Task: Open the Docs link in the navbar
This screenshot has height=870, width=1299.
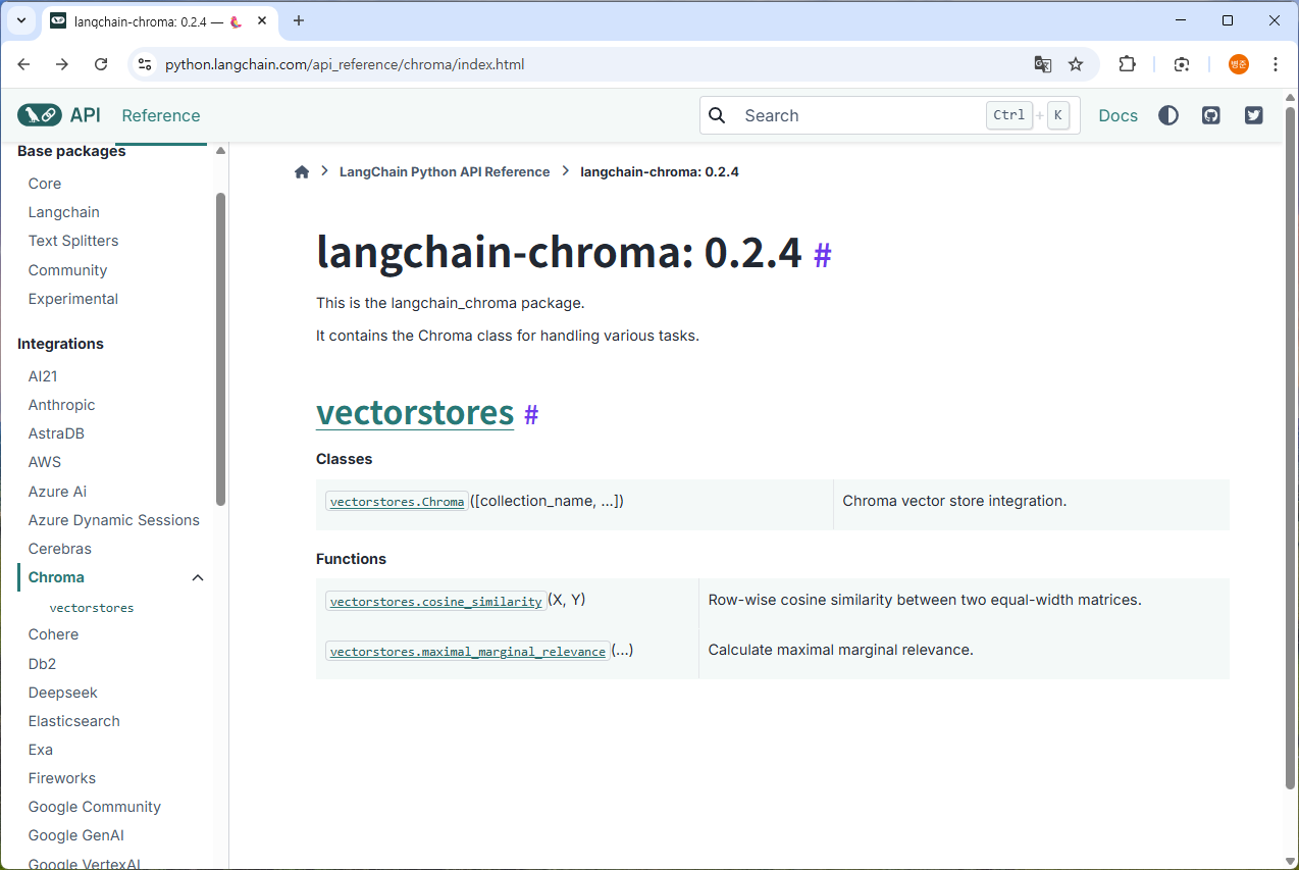Action: point(1118,115)
